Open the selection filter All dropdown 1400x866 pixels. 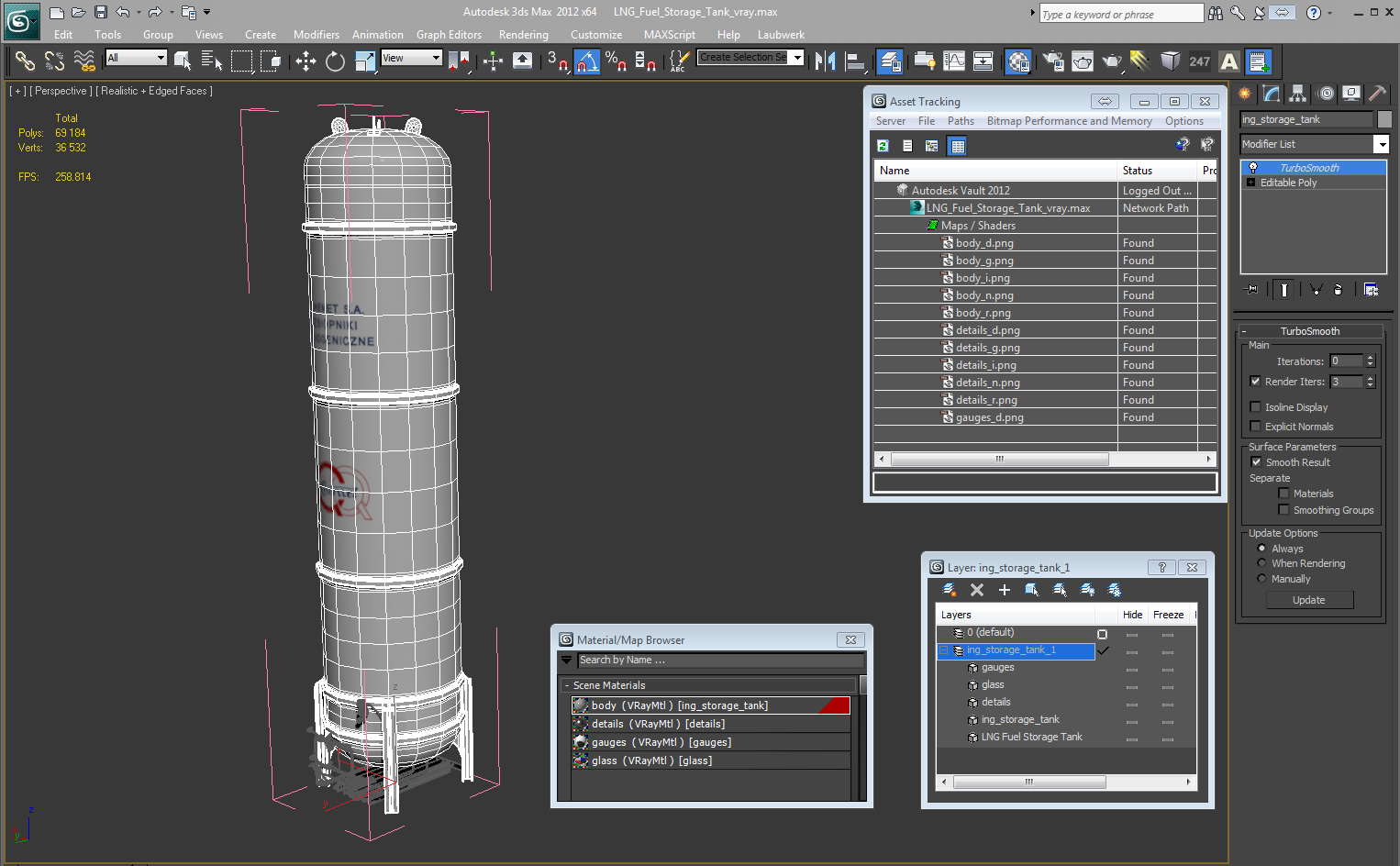[136, 58]
